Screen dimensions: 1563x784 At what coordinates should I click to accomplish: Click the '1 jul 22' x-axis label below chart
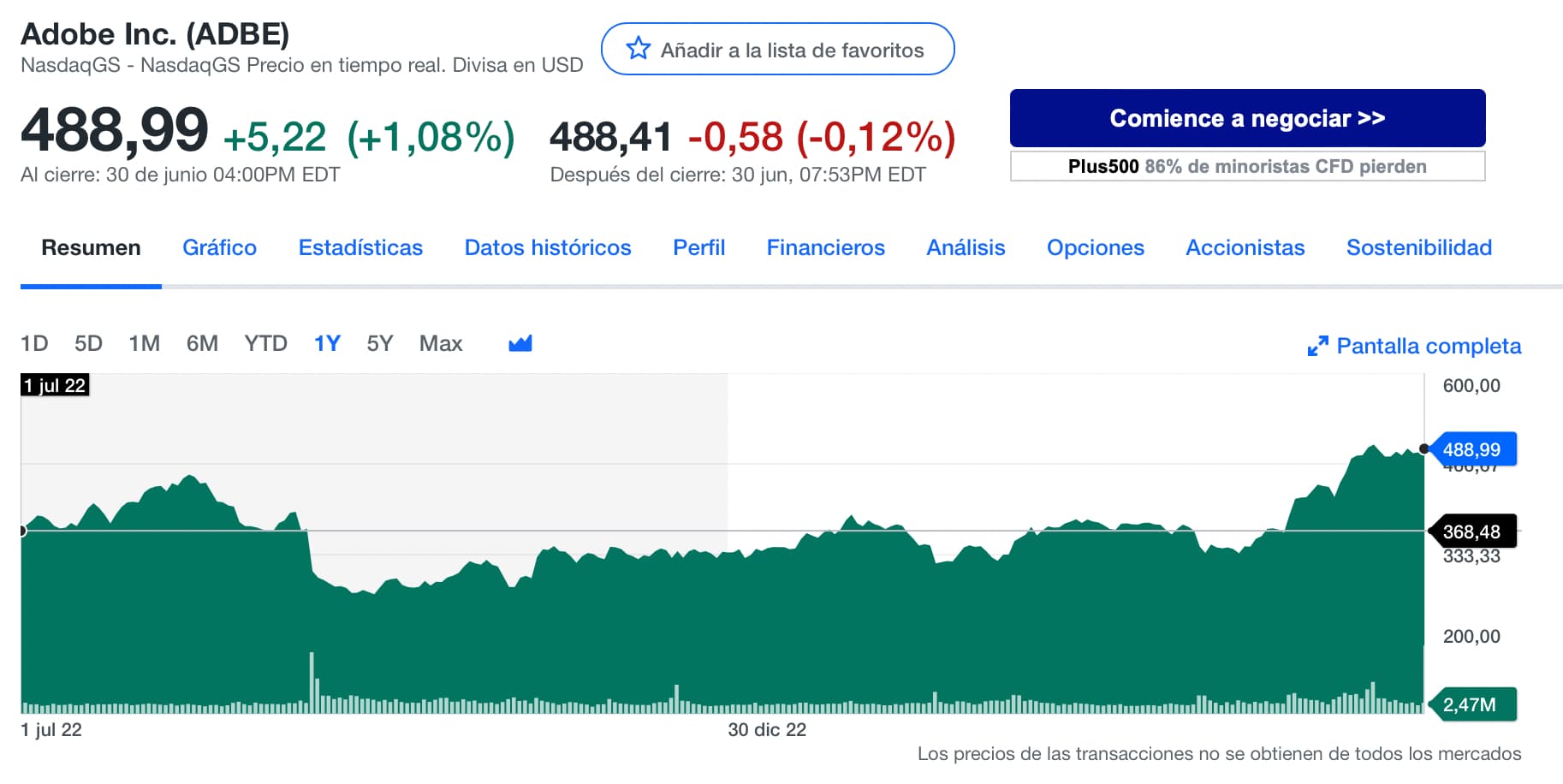point(51,730)
